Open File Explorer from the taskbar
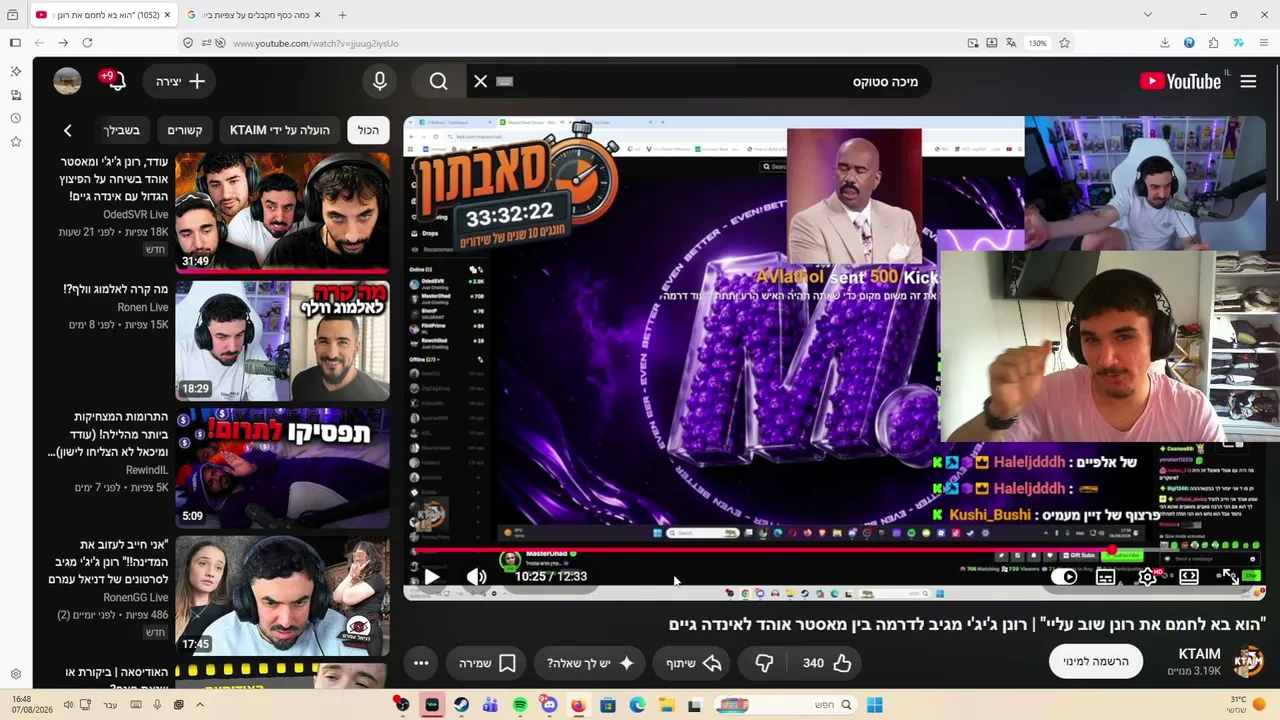1280x720 pixels. pyautogui.click(x=667, y=705)
